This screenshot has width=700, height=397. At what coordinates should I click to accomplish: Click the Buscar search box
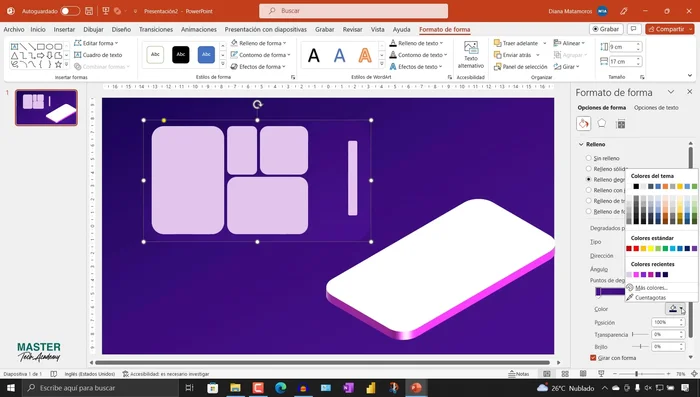pos(354,11)
